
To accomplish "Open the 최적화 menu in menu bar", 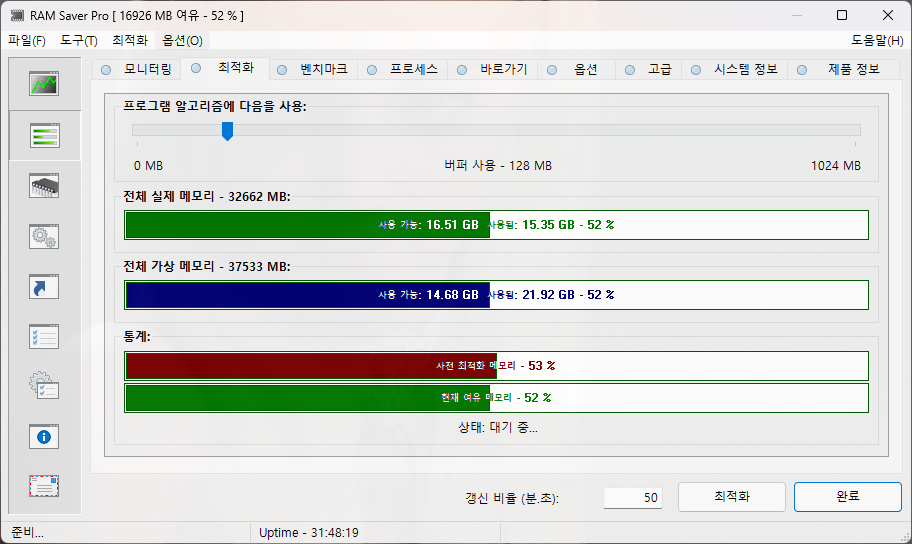I will (x=130, y=41).
